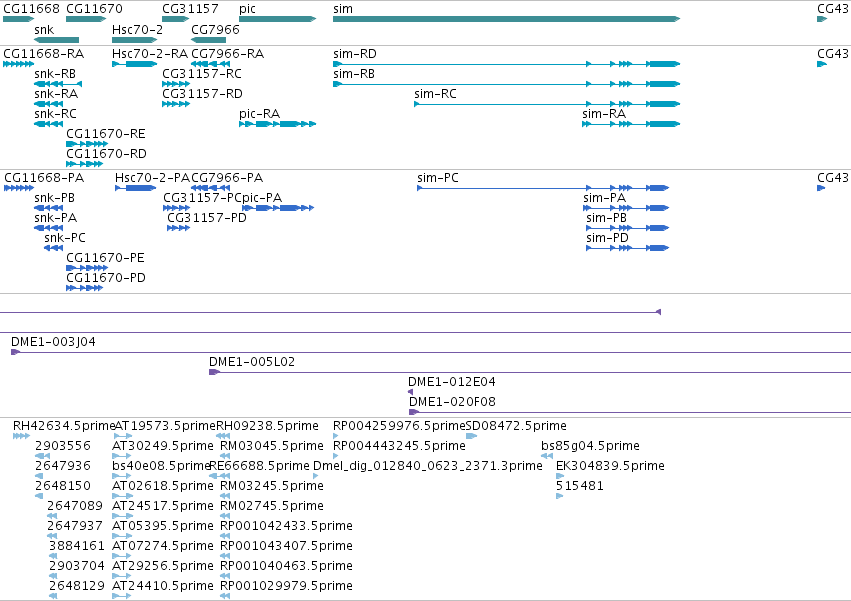This screenshot has height=601, width=851.
Task: Click the RP001029979.5prime EST label
Action: click(287, 586)
